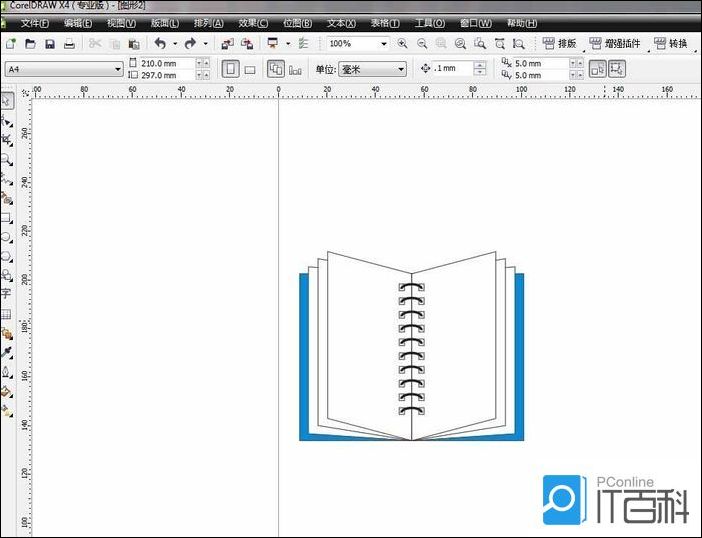Click the Print icon
The image size is (702, 538).
(69, 43)
